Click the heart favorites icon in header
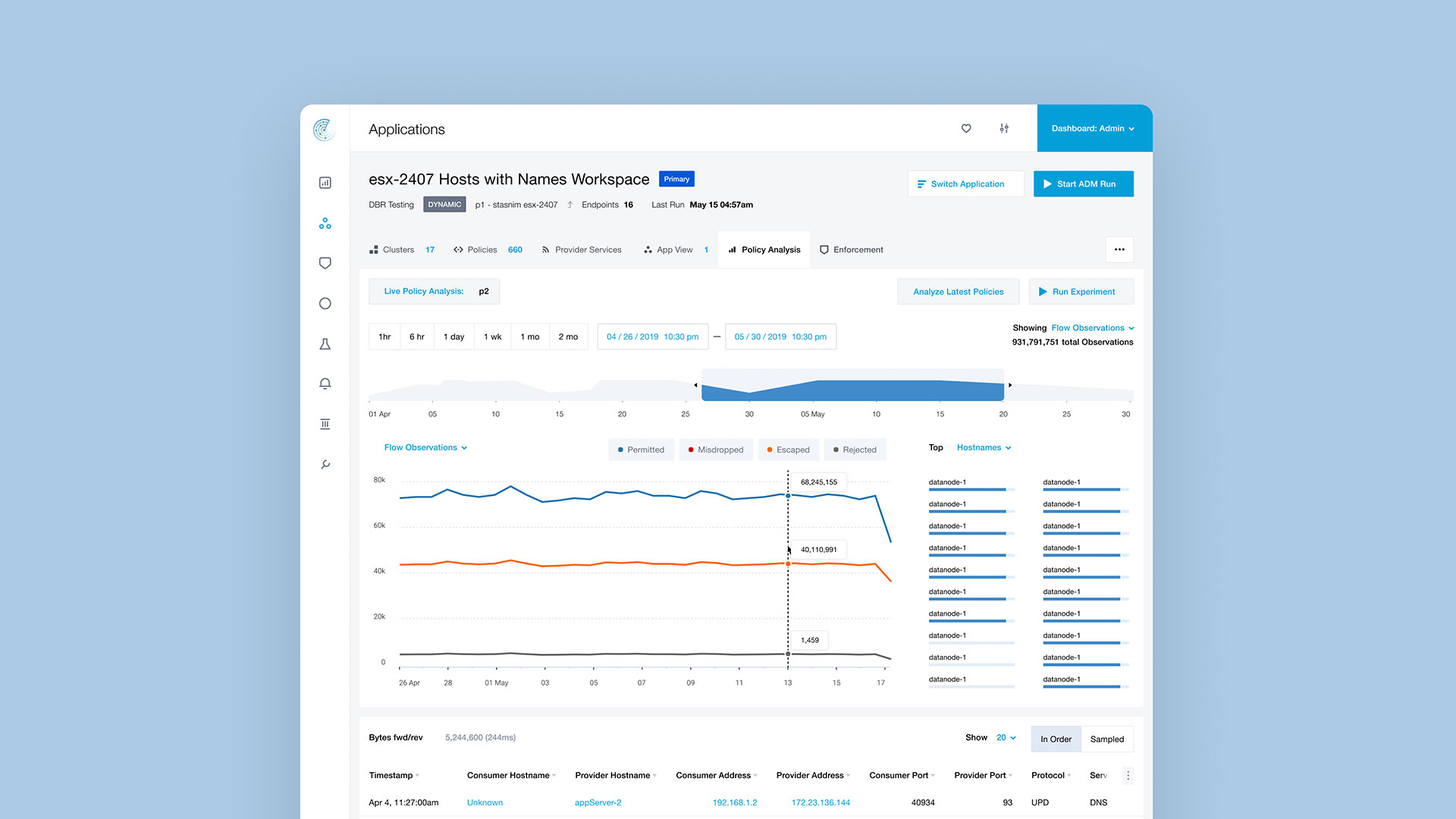The image size is (1456, 819). (x=966, y=128)
